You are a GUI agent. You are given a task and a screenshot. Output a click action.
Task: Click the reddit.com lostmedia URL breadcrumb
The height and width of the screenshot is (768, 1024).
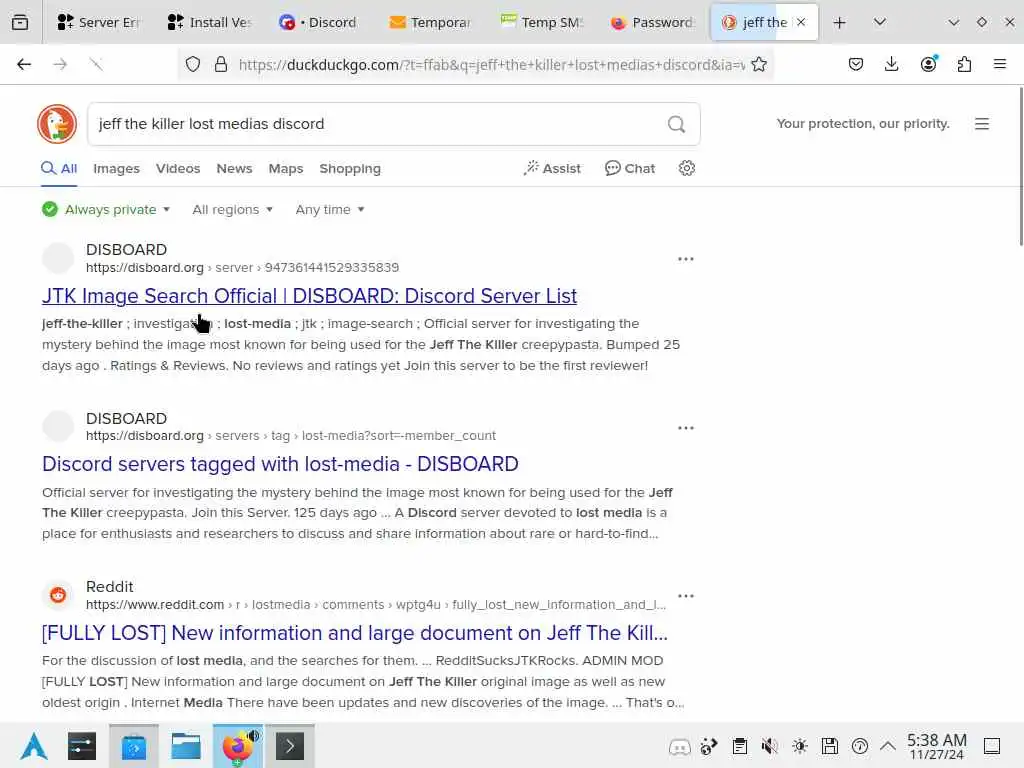(376, 605)
